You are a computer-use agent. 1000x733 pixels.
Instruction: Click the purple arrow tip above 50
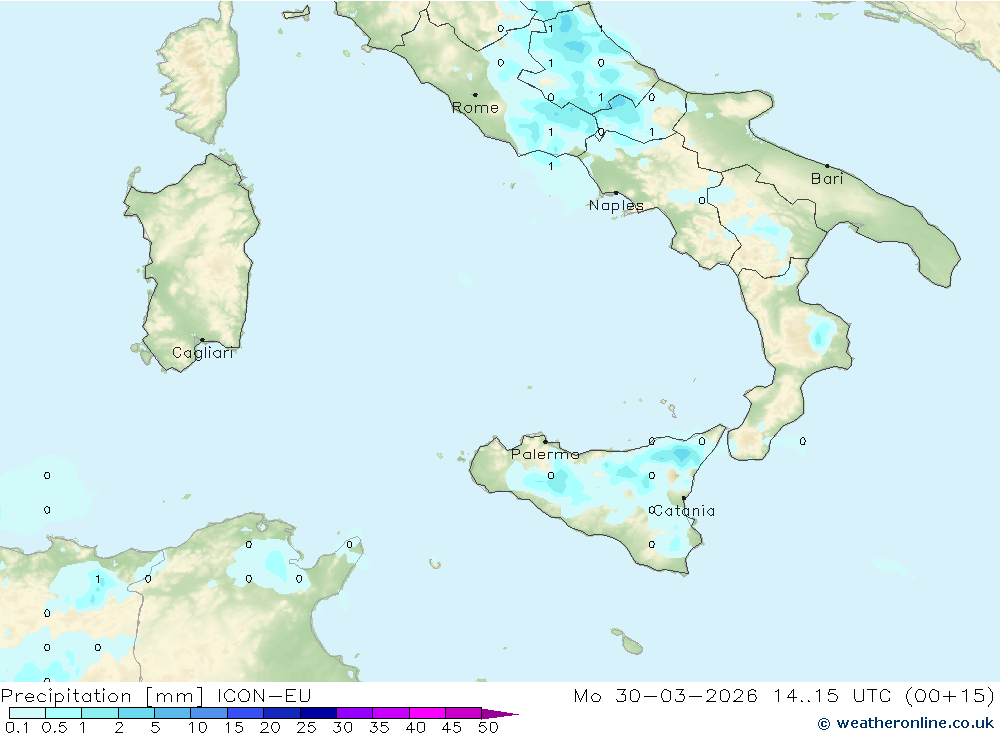point(499,714)
